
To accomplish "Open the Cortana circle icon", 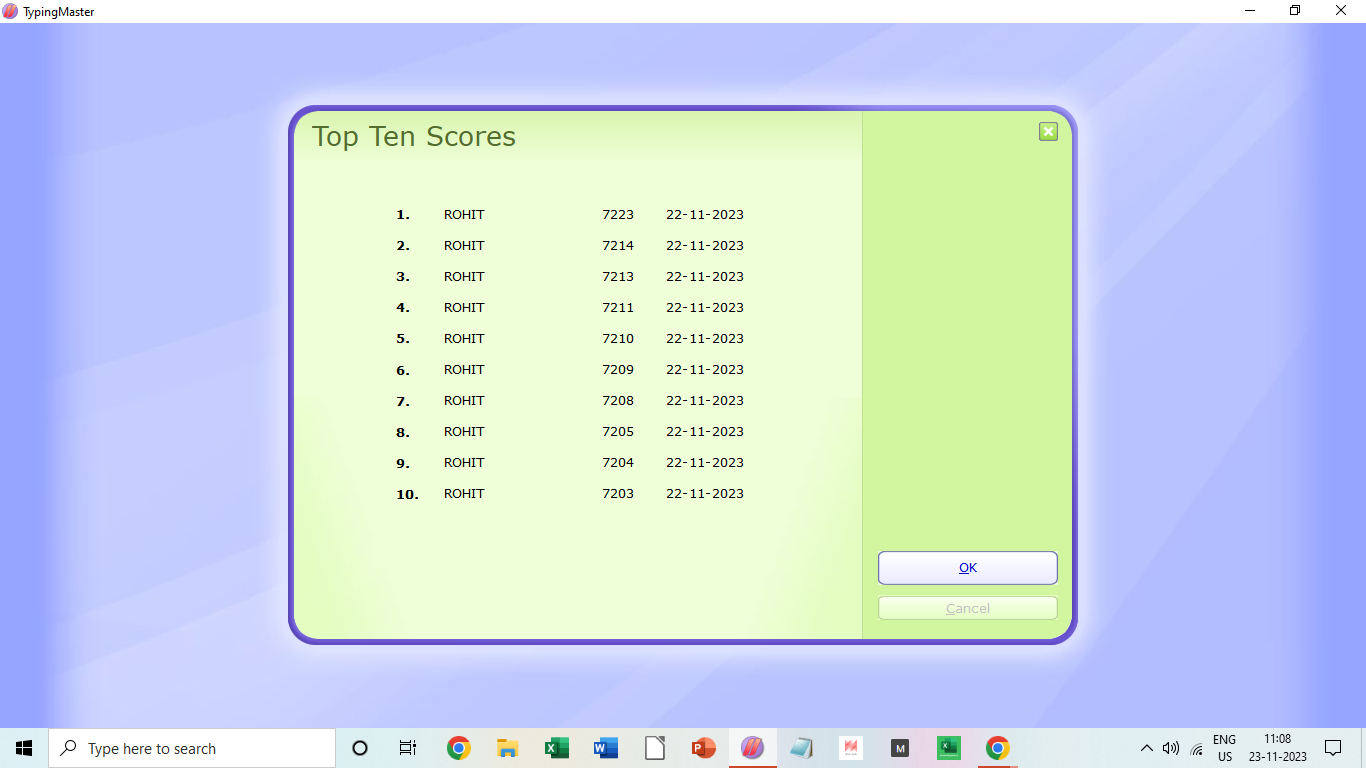I will 360,748.
